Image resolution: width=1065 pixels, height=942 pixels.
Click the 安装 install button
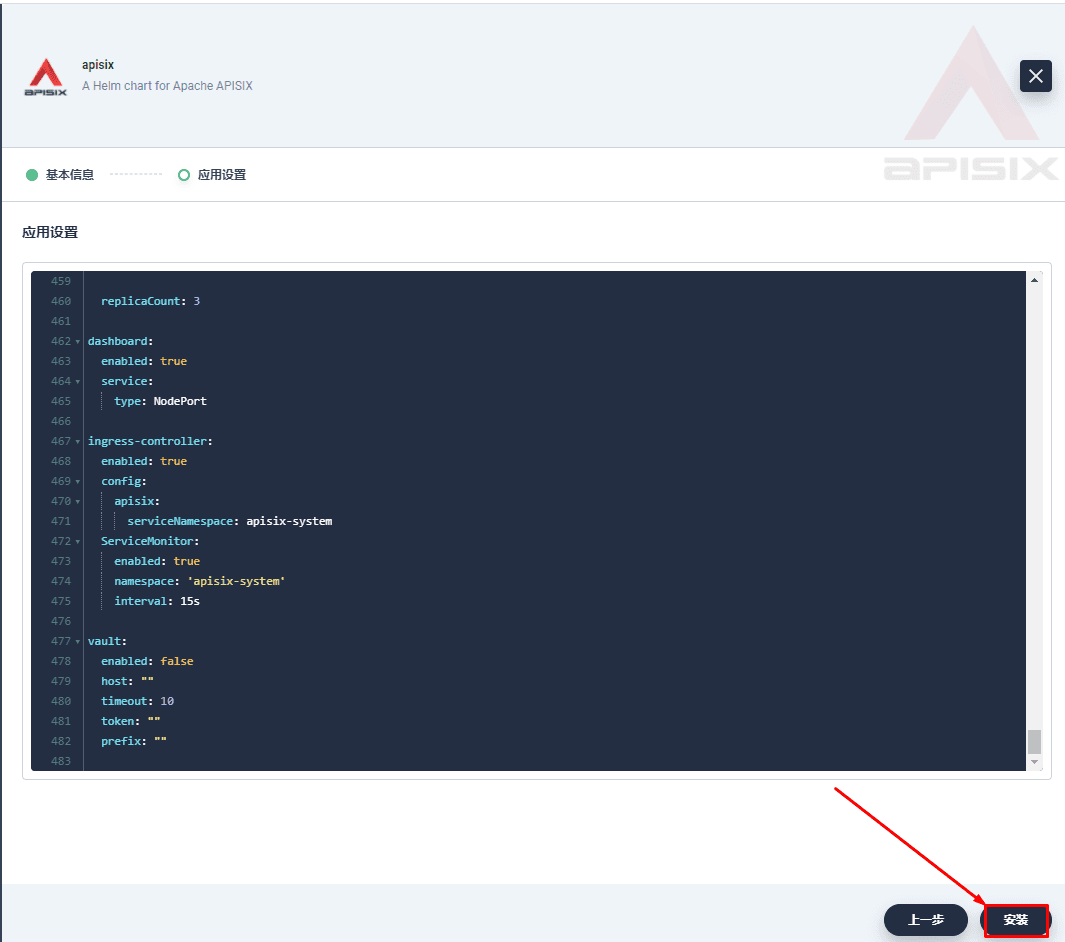tap(1015, 920)
